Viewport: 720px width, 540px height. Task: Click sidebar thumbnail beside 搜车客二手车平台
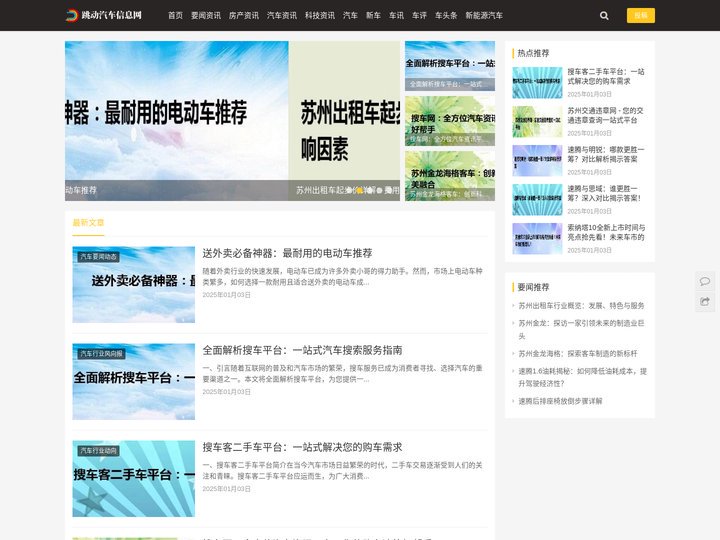[537, 83]
